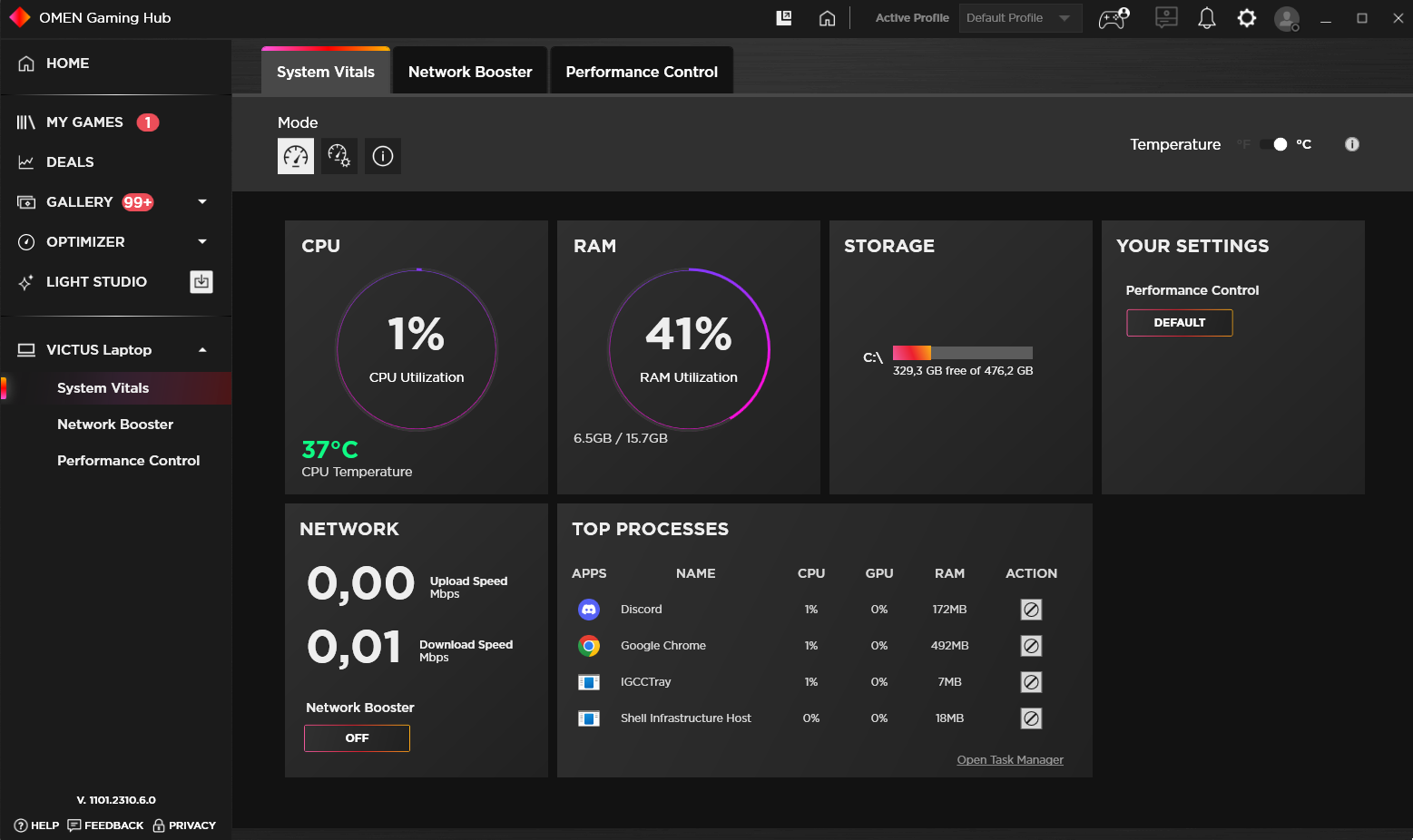Click the mode information icon
1413x840 pixels.
pos(383,156)
